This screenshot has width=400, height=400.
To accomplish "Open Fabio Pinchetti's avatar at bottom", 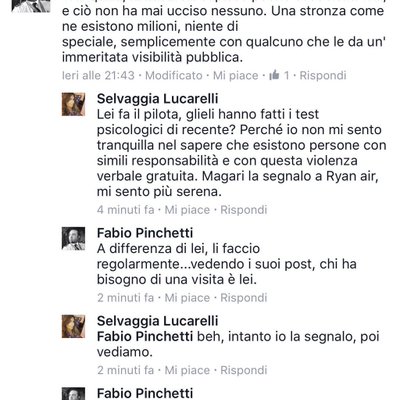I will [73, 394].
